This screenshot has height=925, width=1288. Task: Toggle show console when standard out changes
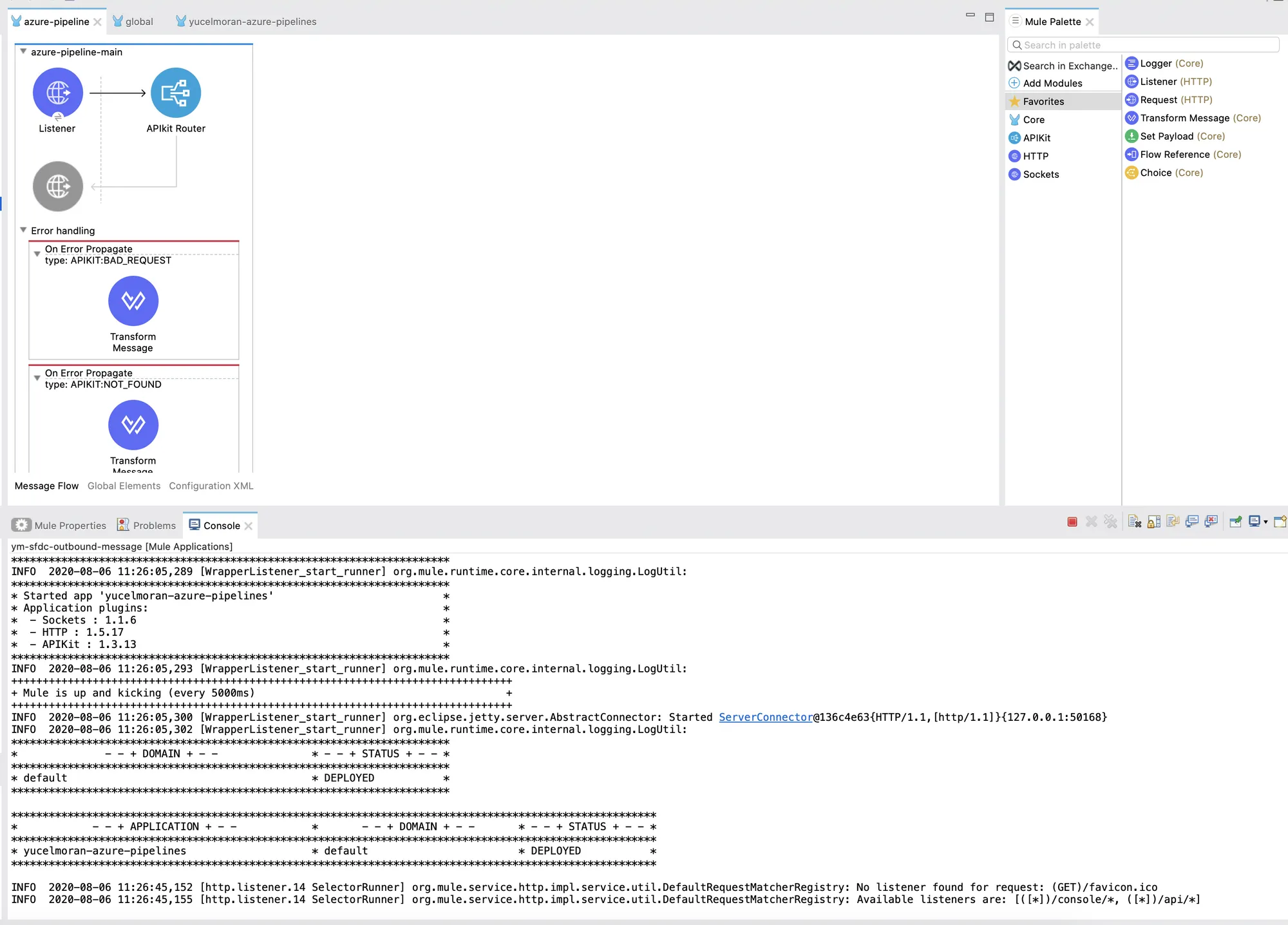click(x=1192, y=522)
